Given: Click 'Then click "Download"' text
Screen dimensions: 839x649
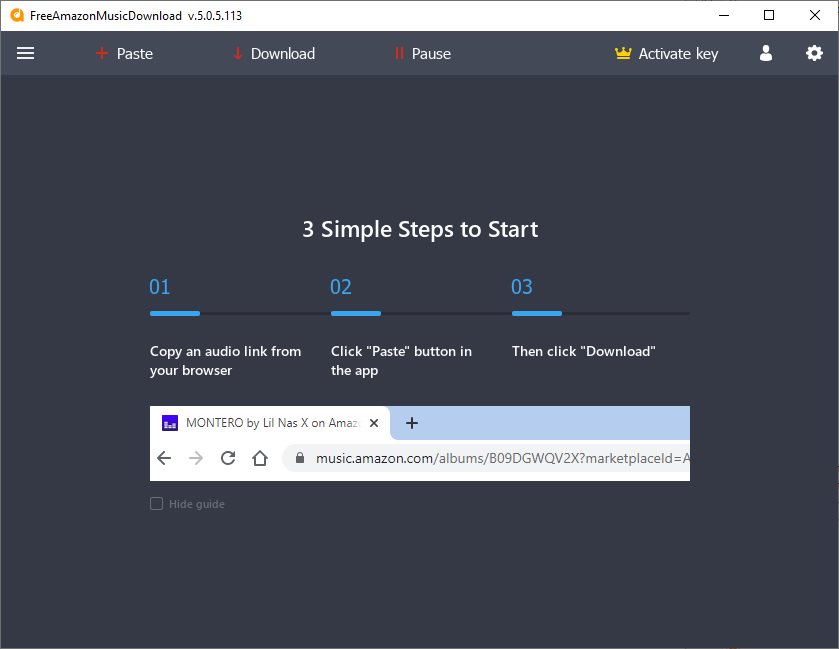Looking at the screenshot, I should click(584, 351).
